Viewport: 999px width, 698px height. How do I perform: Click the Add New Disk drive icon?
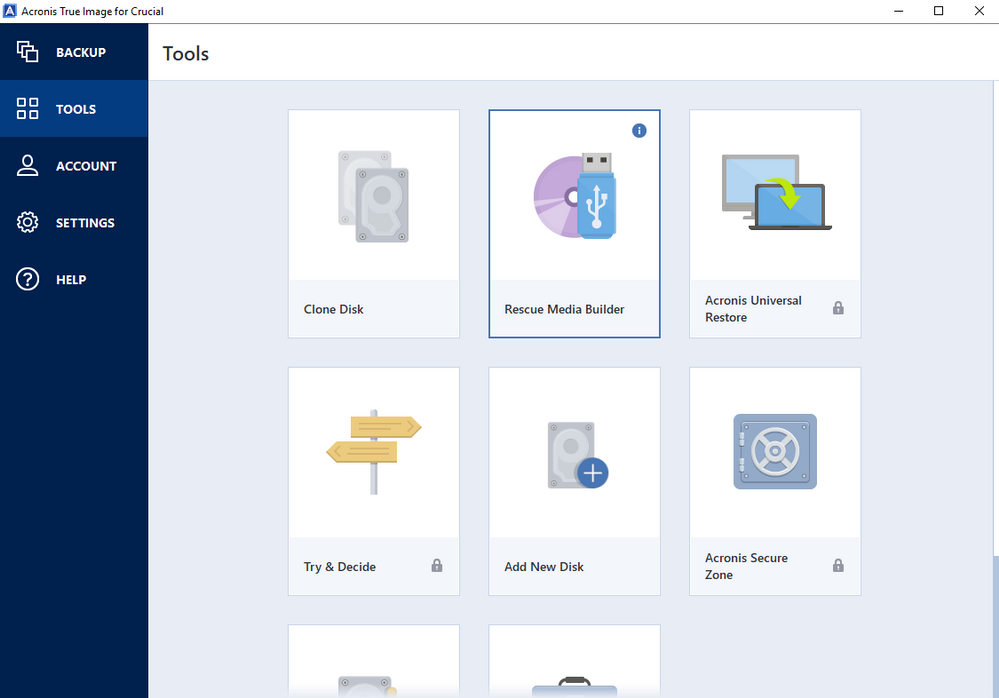coord(574,452)
